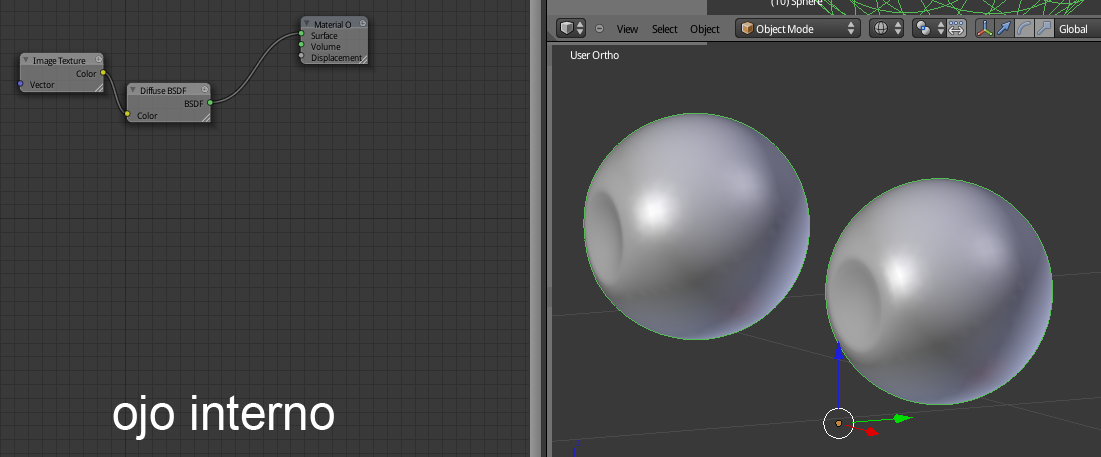
Task: Select the right eye sphere in the viewport
Action: 939,291
